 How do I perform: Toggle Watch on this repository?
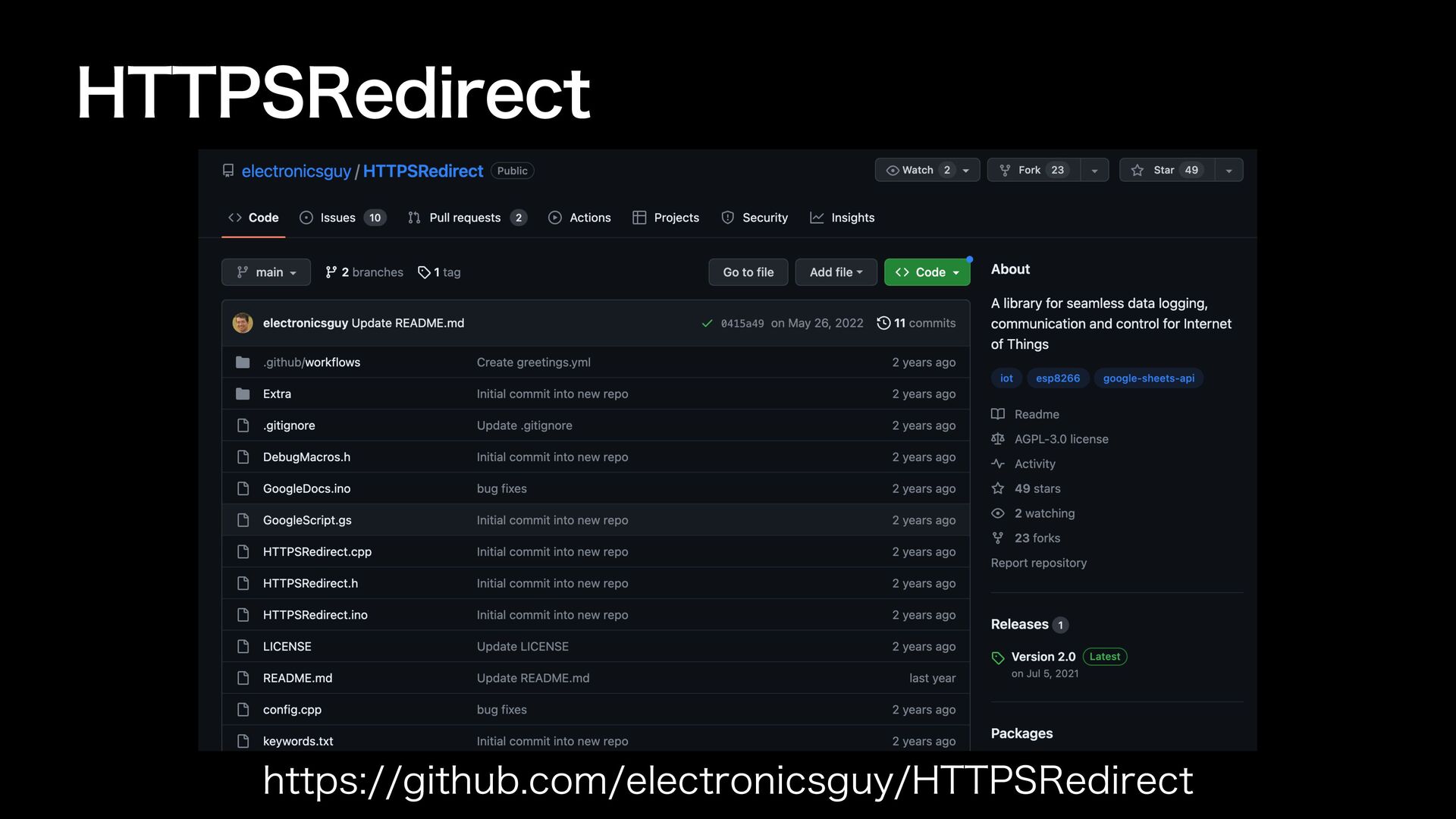[x=918, y=170]
